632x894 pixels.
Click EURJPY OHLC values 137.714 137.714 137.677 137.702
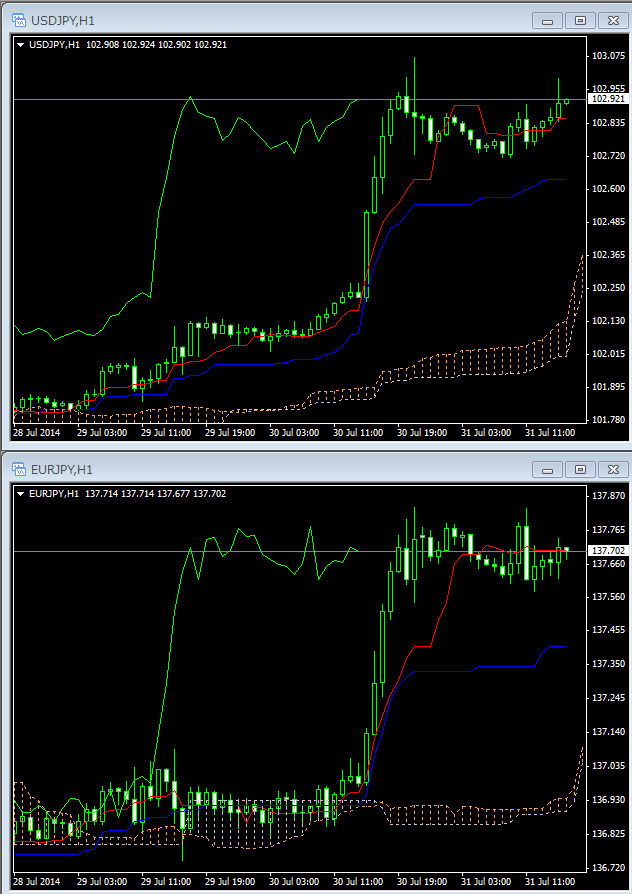pos(156,493)
